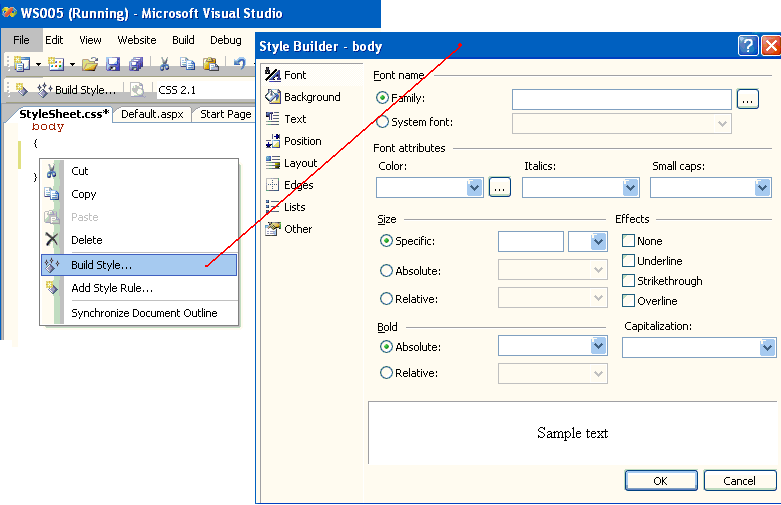Check the Strikethrough checkbox

coord(628,280)
